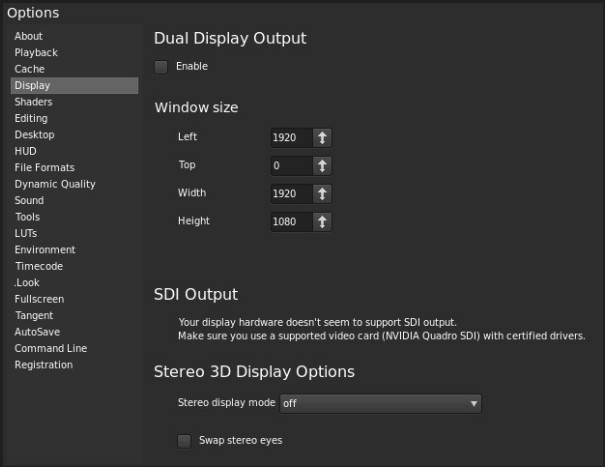Click the Left value stepper arrows
This screenshot has height=467, width=605.
(322, 138)
